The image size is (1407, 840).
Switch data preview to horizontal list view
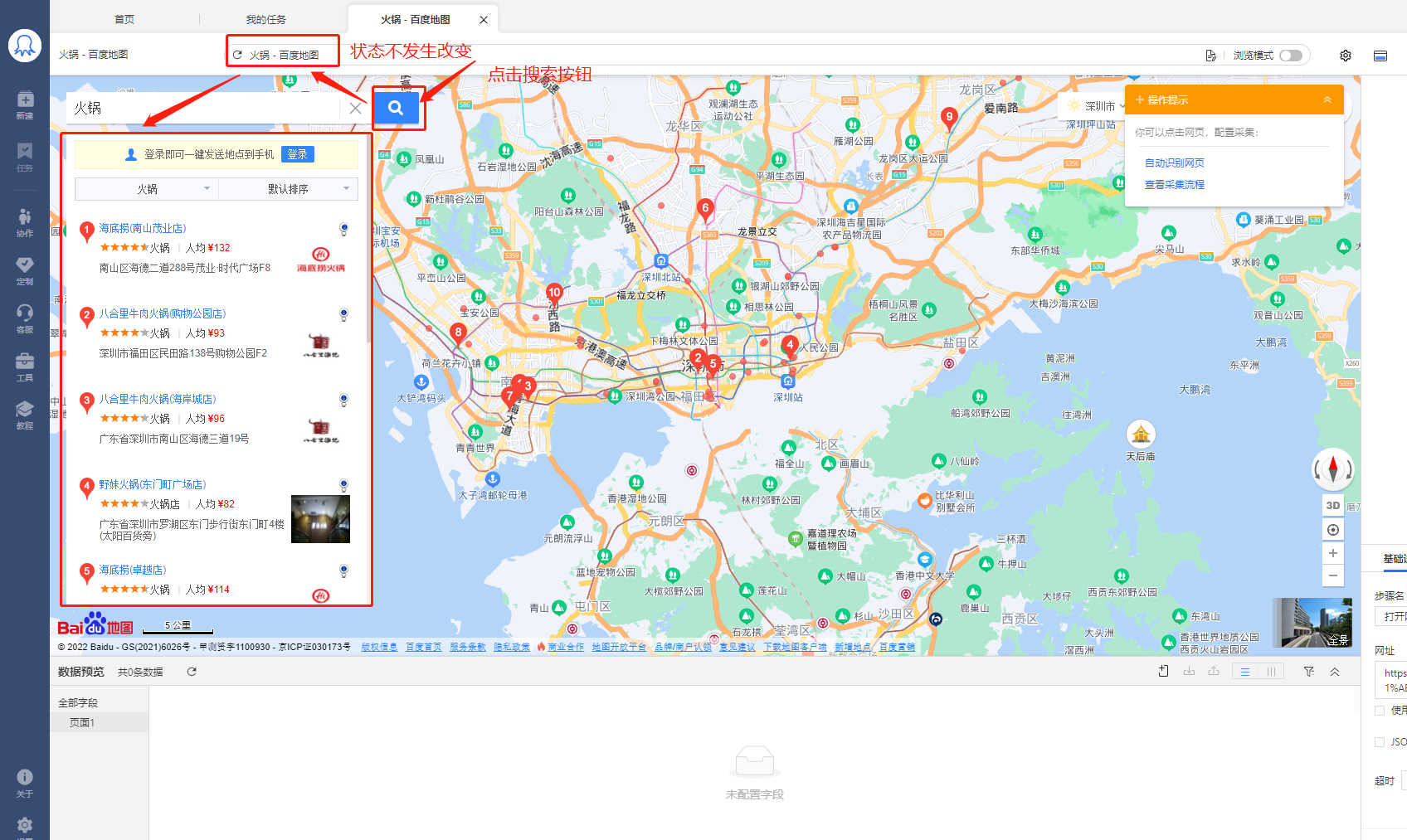pos(1245,672)
